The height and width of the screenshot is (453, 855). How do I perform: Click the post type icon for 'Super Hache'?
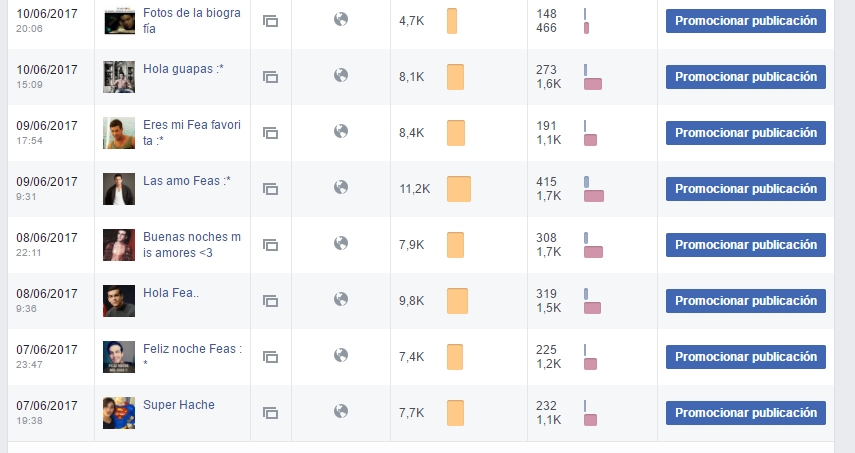click(270, 413)
